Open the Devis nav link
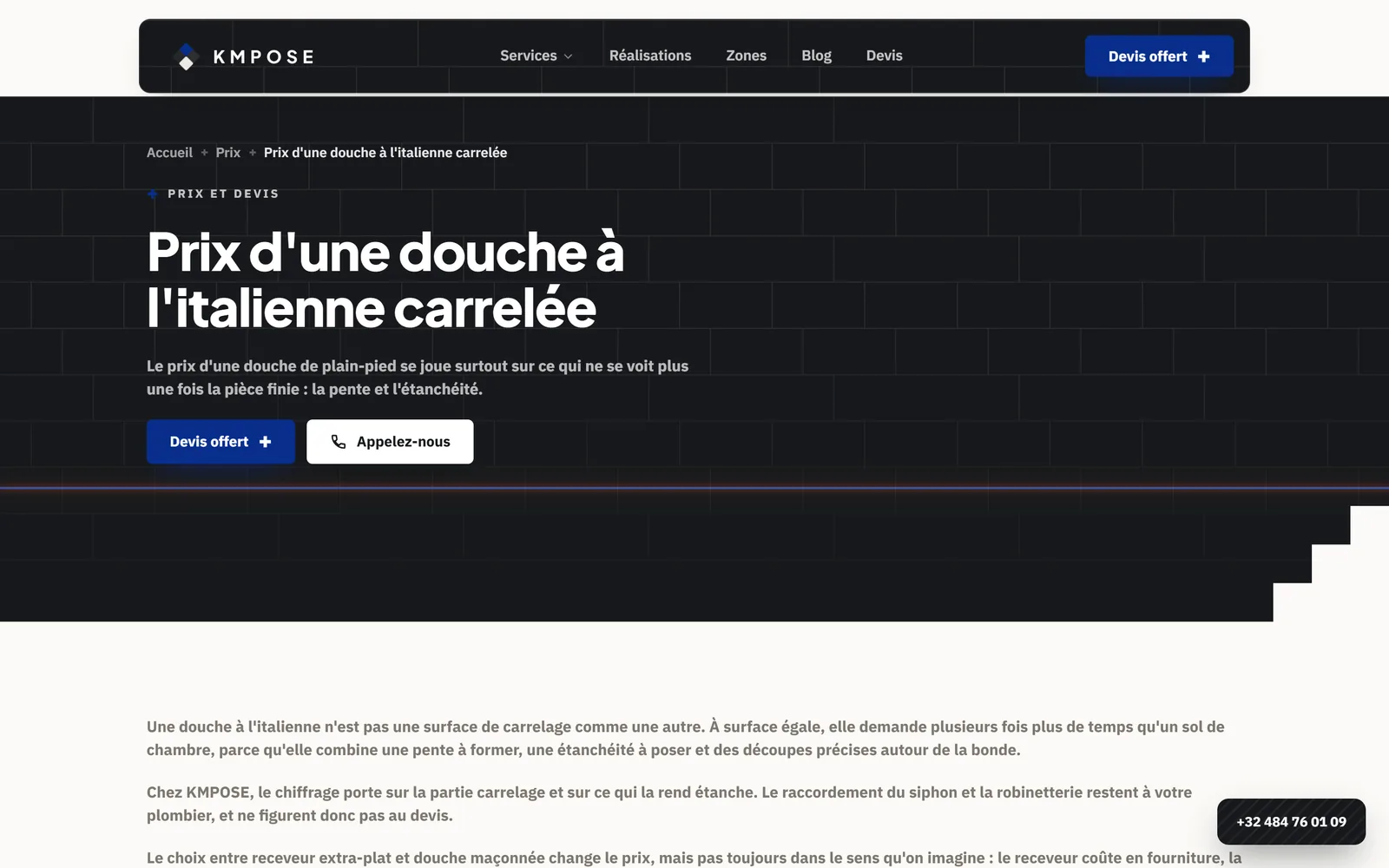1389x868 pixels. [884, 56]
